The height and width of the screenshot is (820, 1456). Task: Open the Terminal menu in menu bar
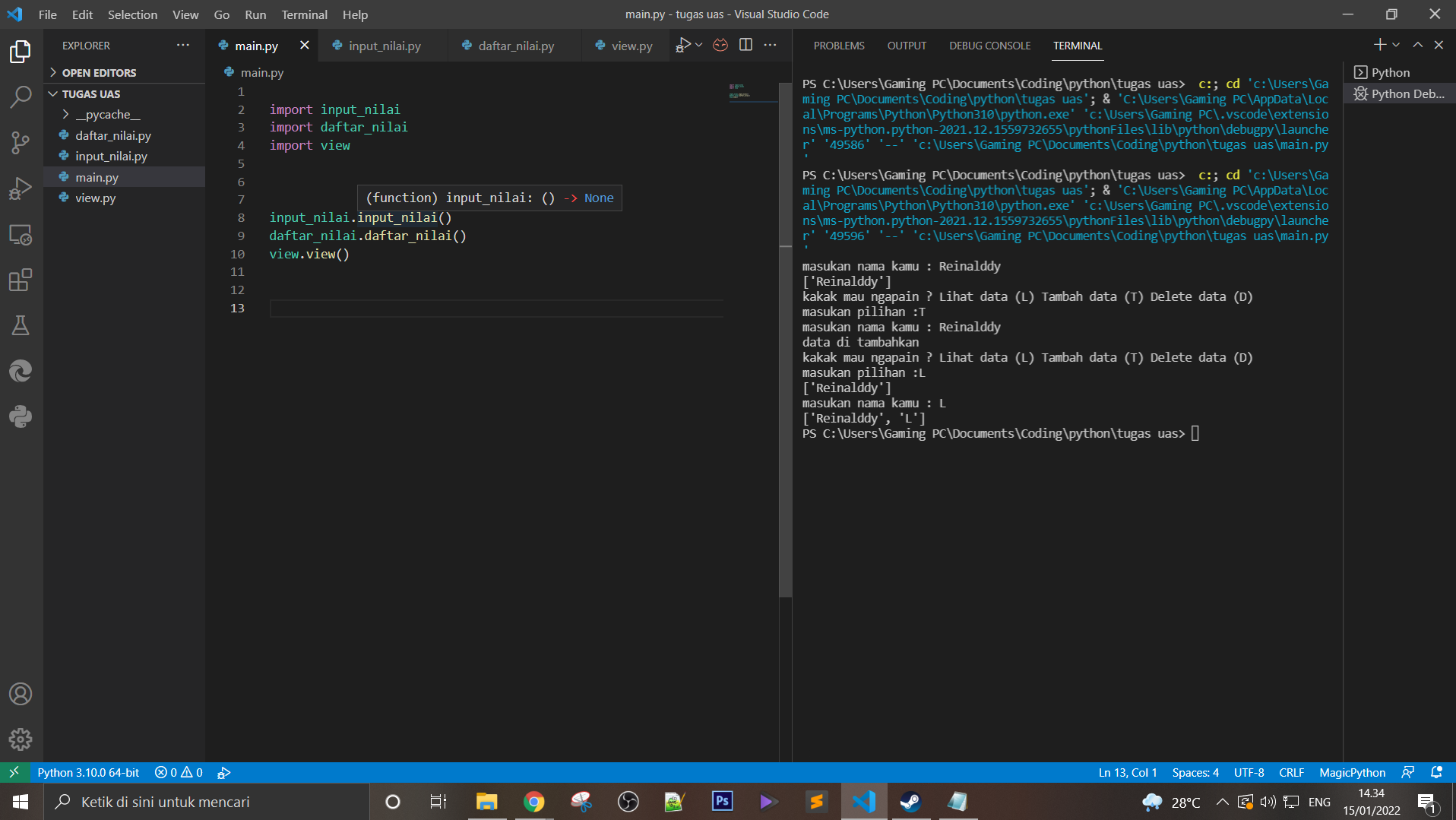tap(304, 14)
